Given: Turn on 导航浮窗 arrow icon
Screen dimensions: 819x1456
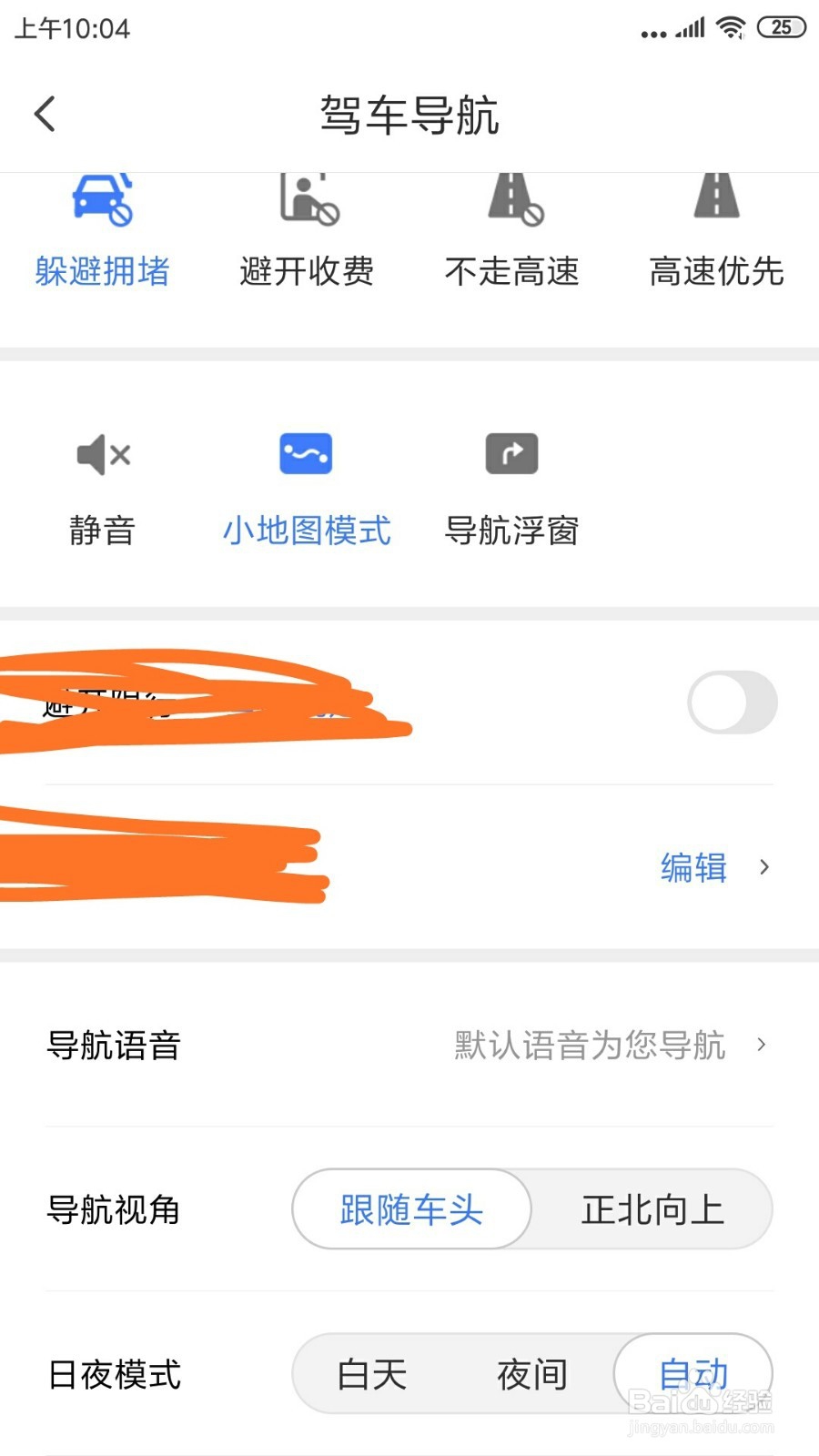Looking at the screenshot, I should click(x=511, y=454).
